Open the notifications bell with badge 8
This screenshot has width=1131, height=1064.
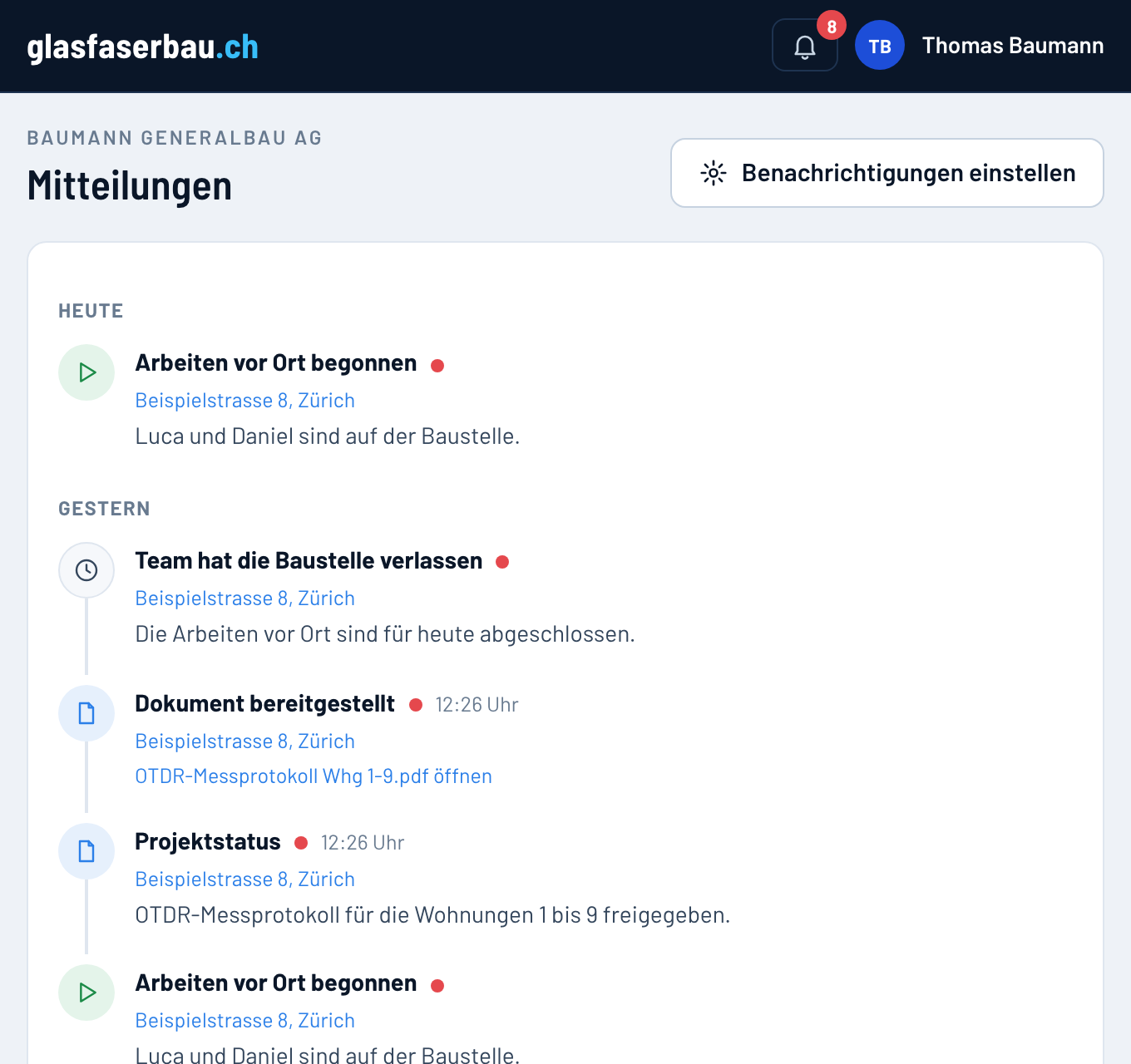click(804, 45)
